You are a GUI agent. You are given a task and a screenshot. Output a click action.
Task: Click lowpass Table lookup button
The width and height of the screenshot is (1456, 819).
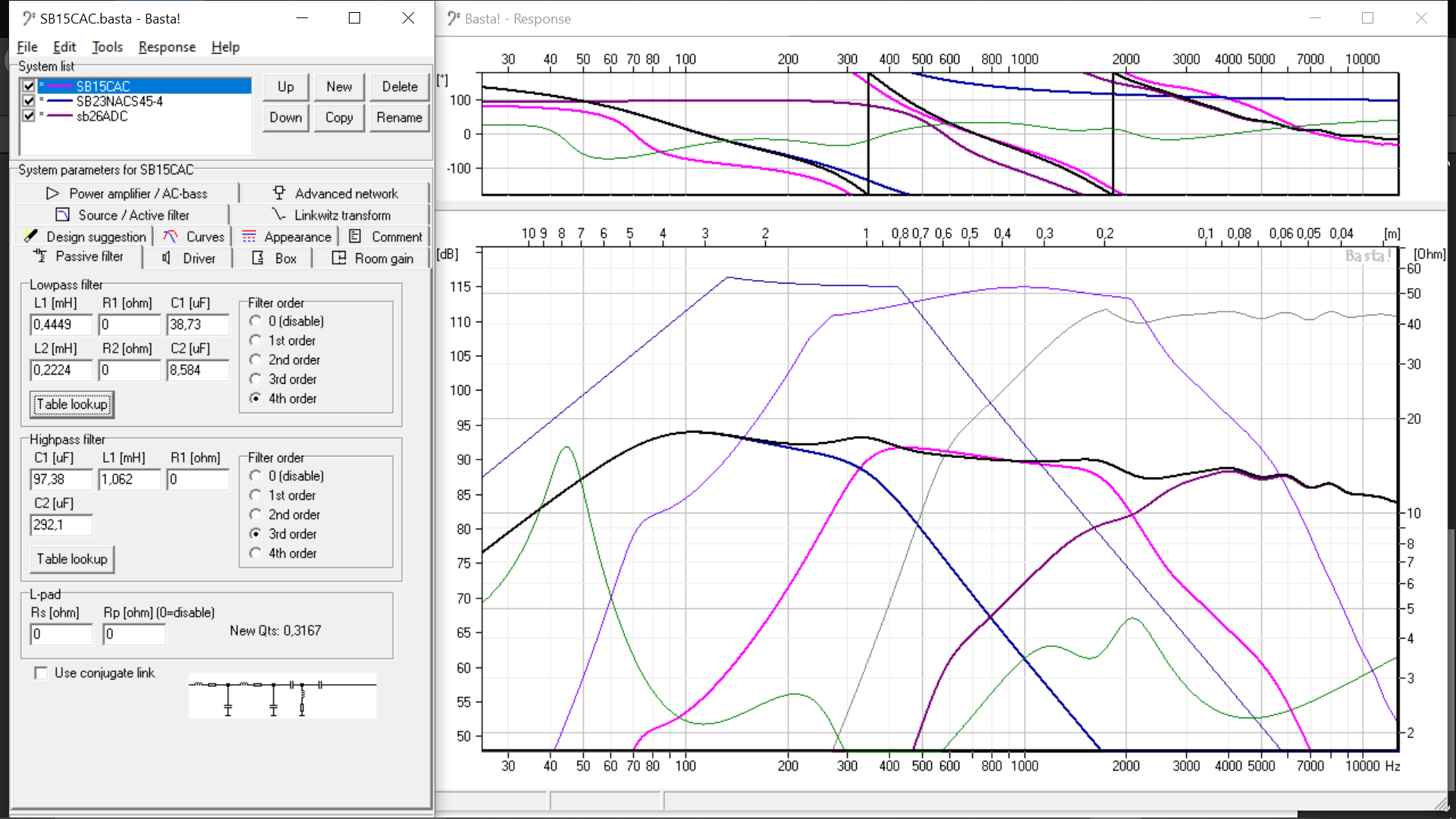click(72, 404)
